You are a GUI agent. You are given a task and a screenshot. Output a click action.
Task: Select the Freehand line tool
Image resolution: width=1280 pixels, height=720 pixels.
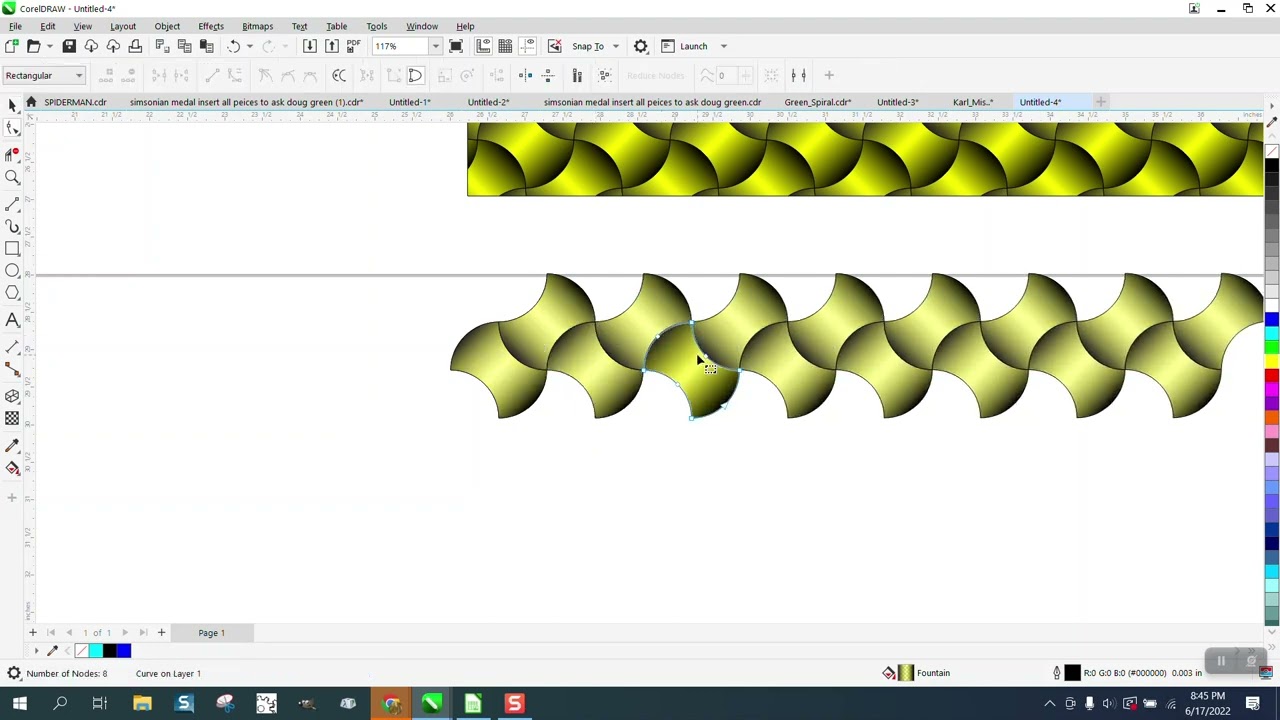tap(12, 203)
